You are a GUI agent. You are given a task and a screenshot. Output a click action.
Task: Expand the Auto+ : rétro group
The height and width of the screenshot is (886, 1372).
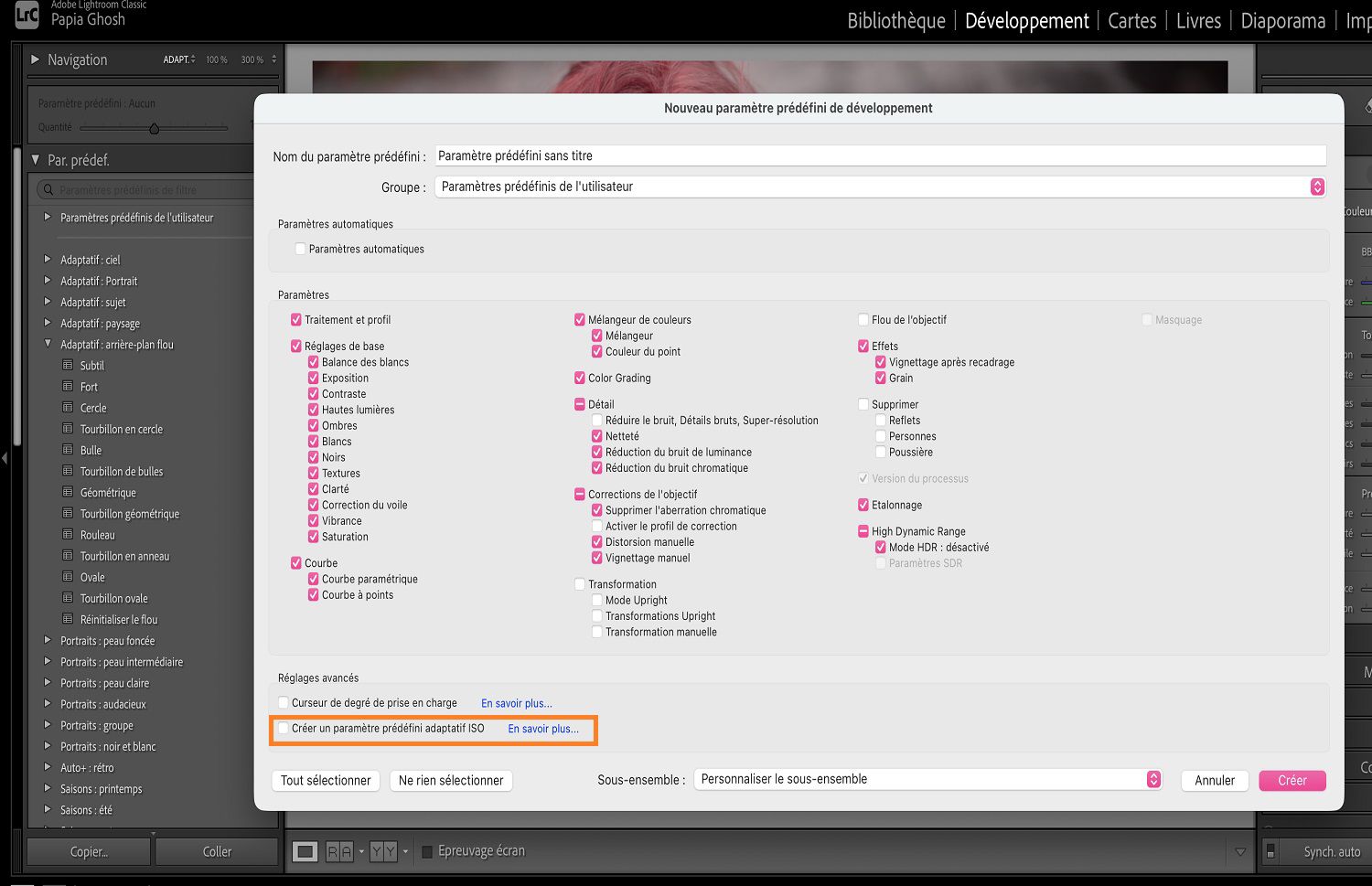coord(48,767)
